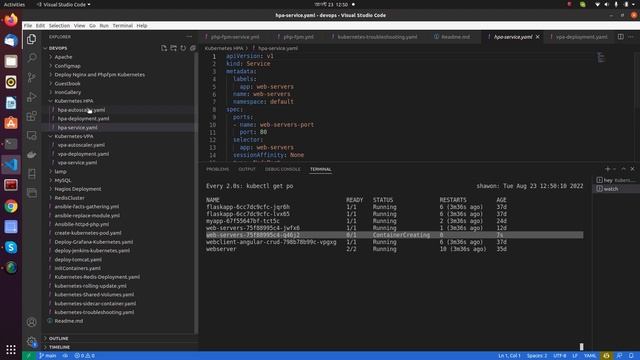Image resolution: width=640 pixels, height=360 pixels.
Task: Open the Terminal menu
Action: 122,26
